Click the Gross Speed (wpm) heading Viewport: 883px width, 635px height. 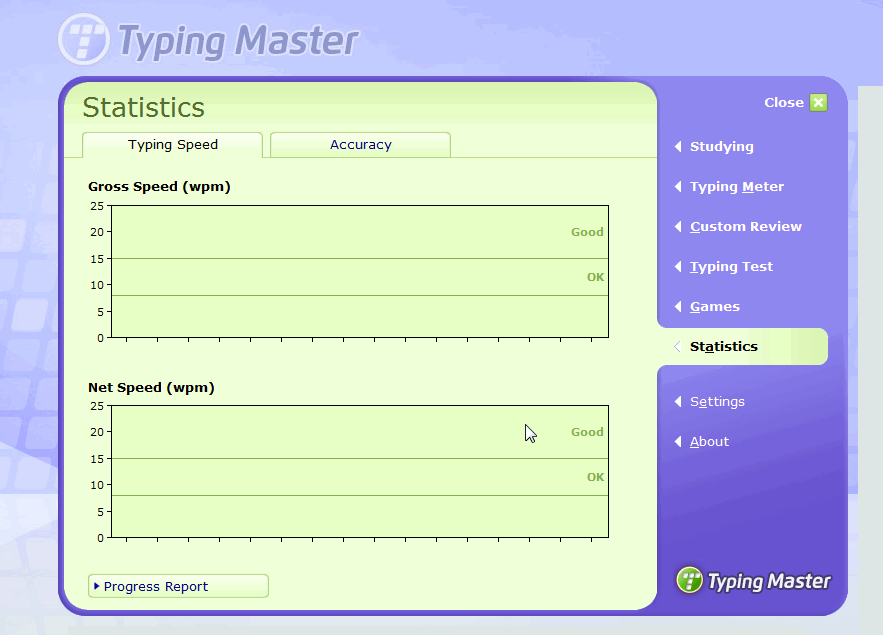159,187
